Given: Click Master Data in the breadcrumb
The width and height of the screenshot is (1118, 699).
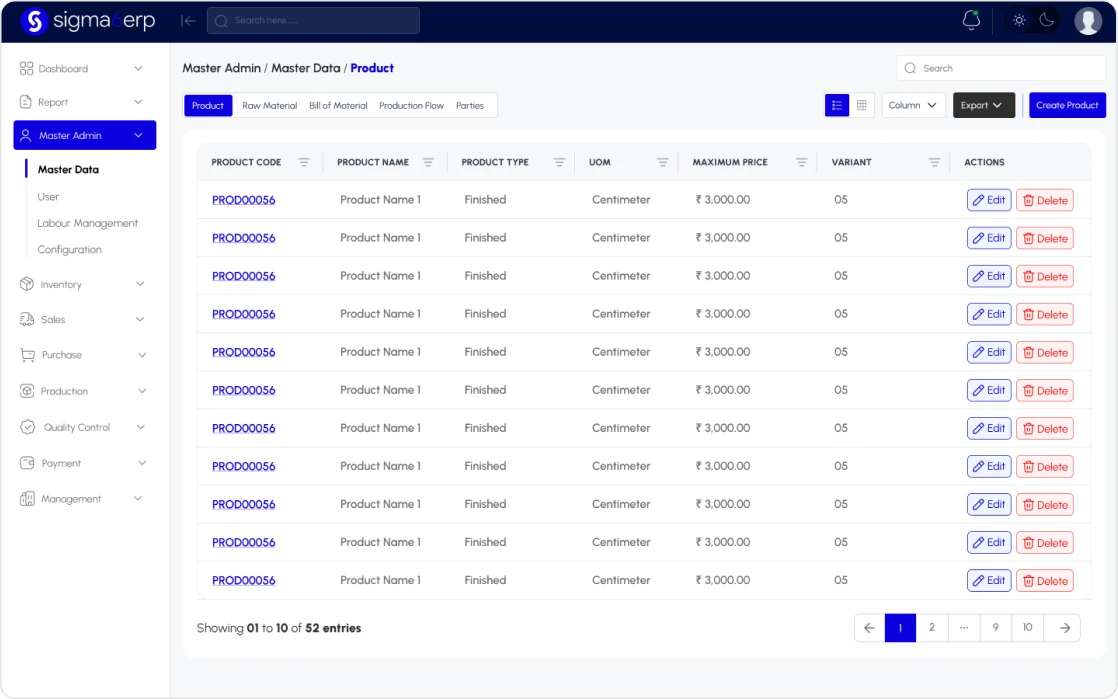Looking at the screenshot, I should click(x=306, y=68).
